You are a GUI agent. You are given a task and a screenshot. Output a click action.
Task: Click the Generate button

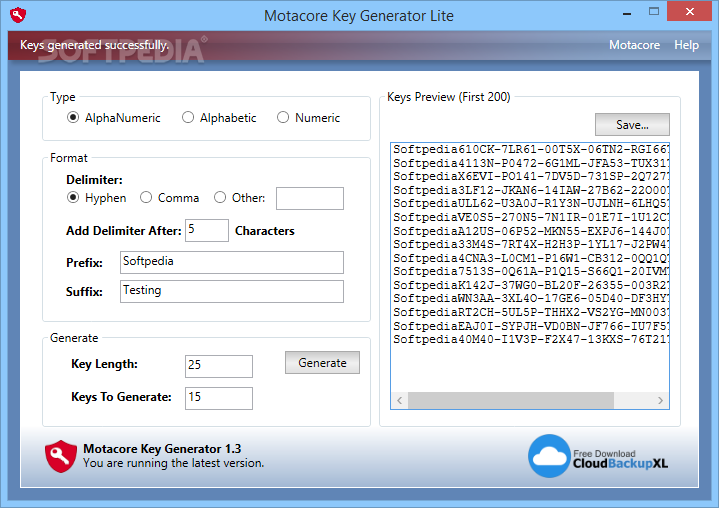[x=322, y=363]
